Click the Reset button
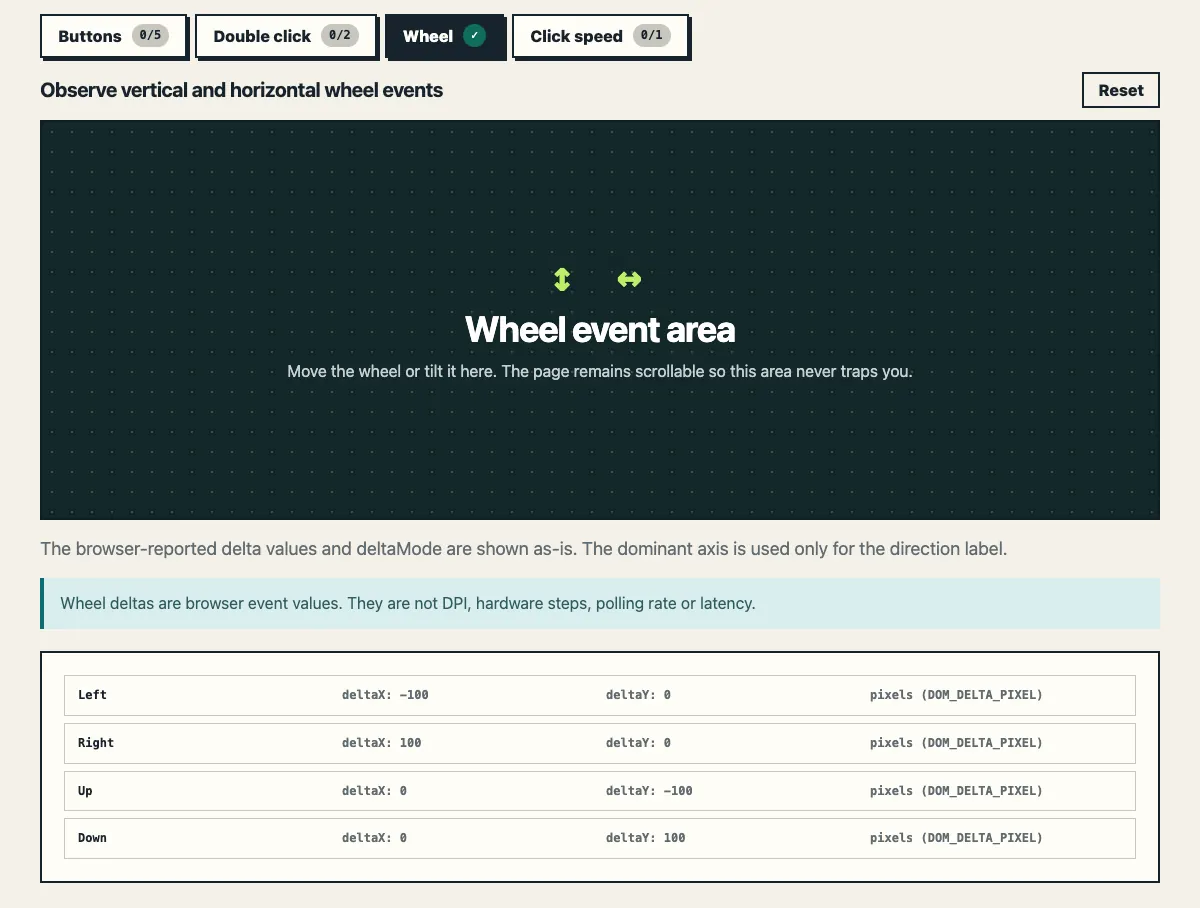Screen dimensions: 1200x908 (x=1121, y=90)
